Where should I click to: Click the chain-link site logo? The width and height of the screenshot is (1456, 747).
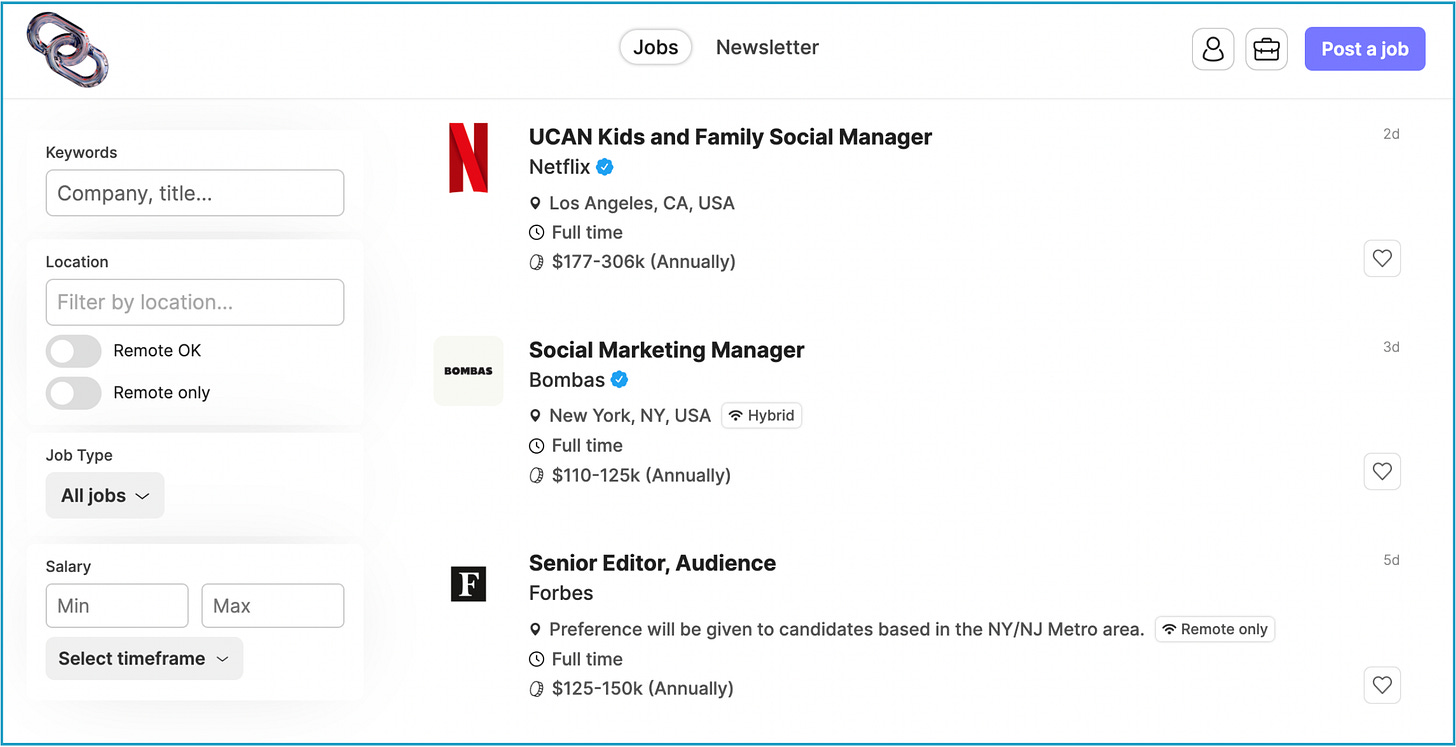point(68,48)
